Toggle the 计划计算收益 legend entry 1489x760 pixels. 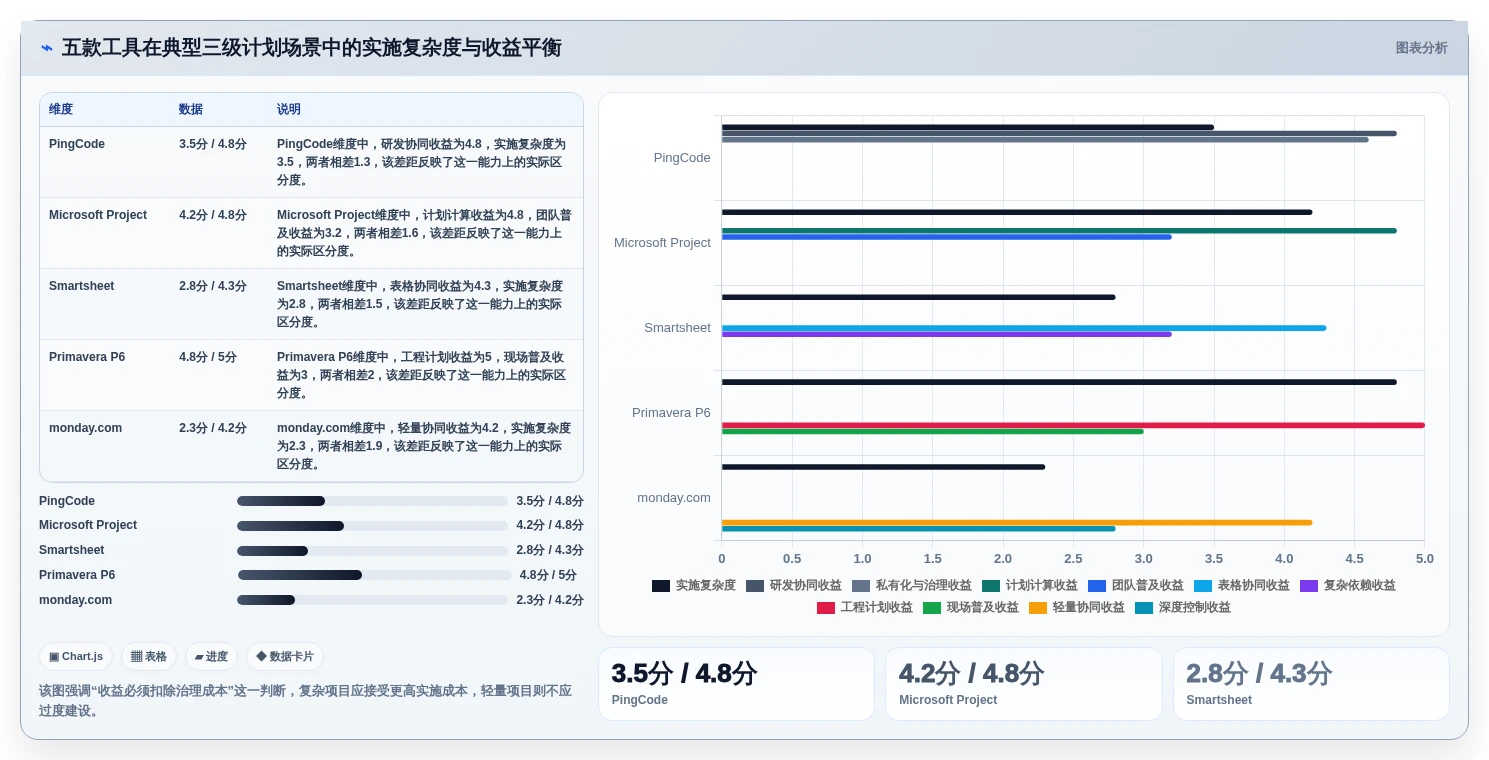1030,586
